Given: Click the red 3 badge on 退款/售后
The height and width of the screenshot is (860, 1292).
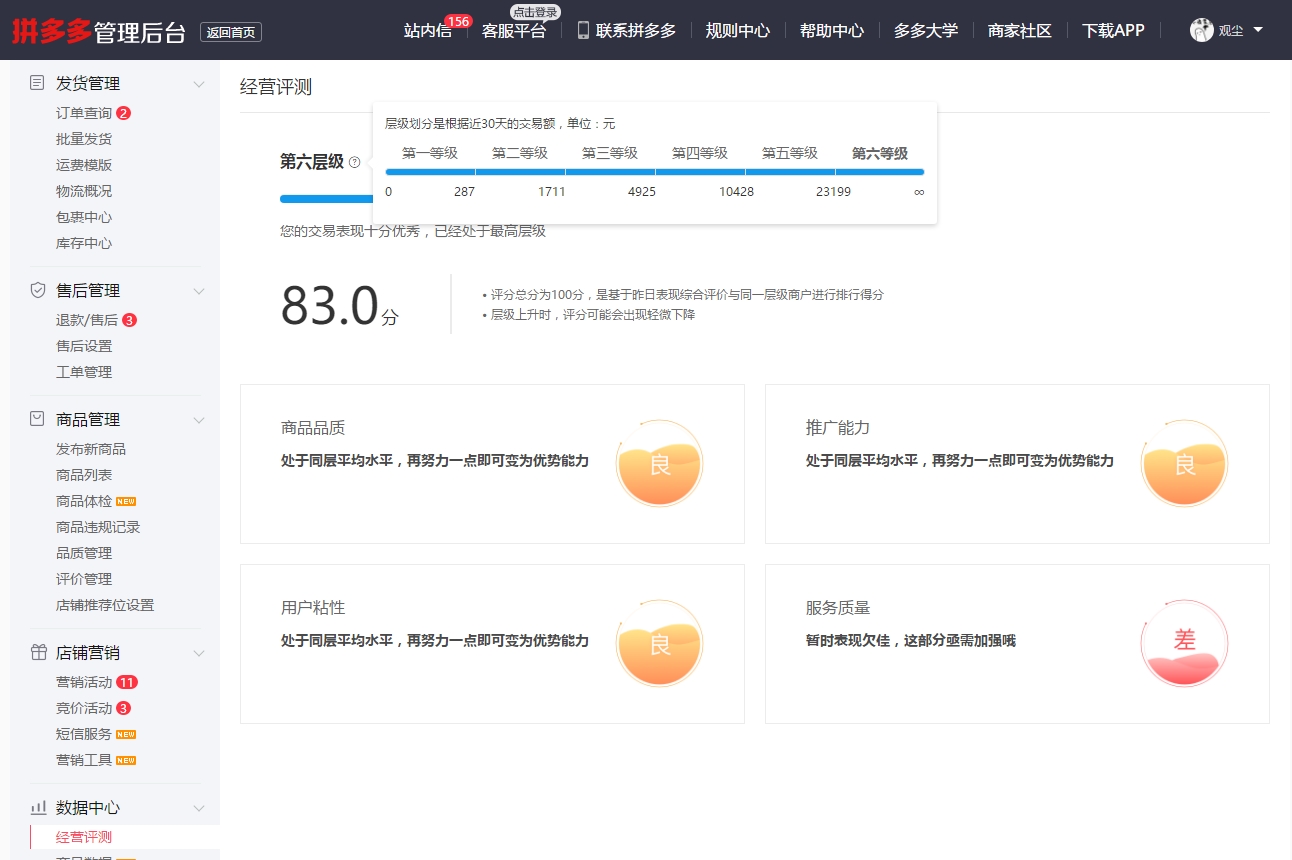Looking at the screenshot, I should click(x=130, y=320).
